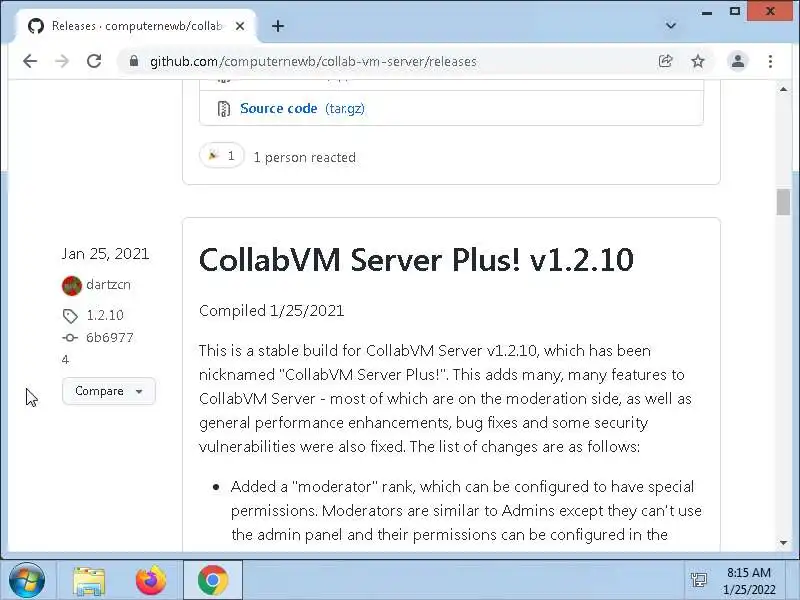The image size is (800, 600).
Task: Reload the page with the refresh icon
Action: pos(94,61)
